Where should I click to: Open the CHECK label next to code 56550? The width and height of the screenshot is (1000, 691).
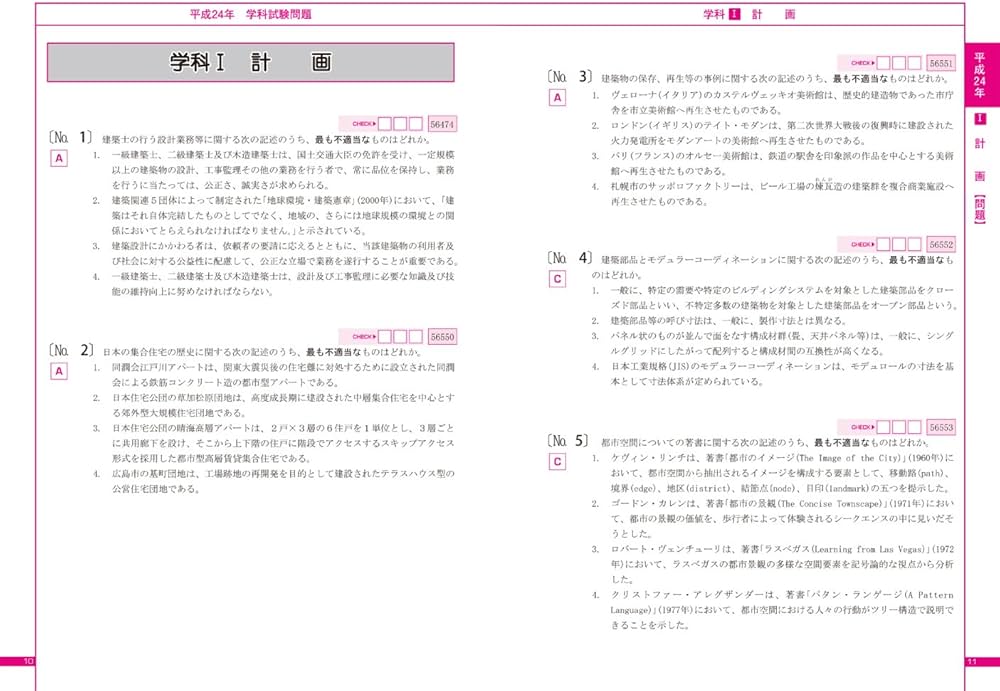coord(366,336)
